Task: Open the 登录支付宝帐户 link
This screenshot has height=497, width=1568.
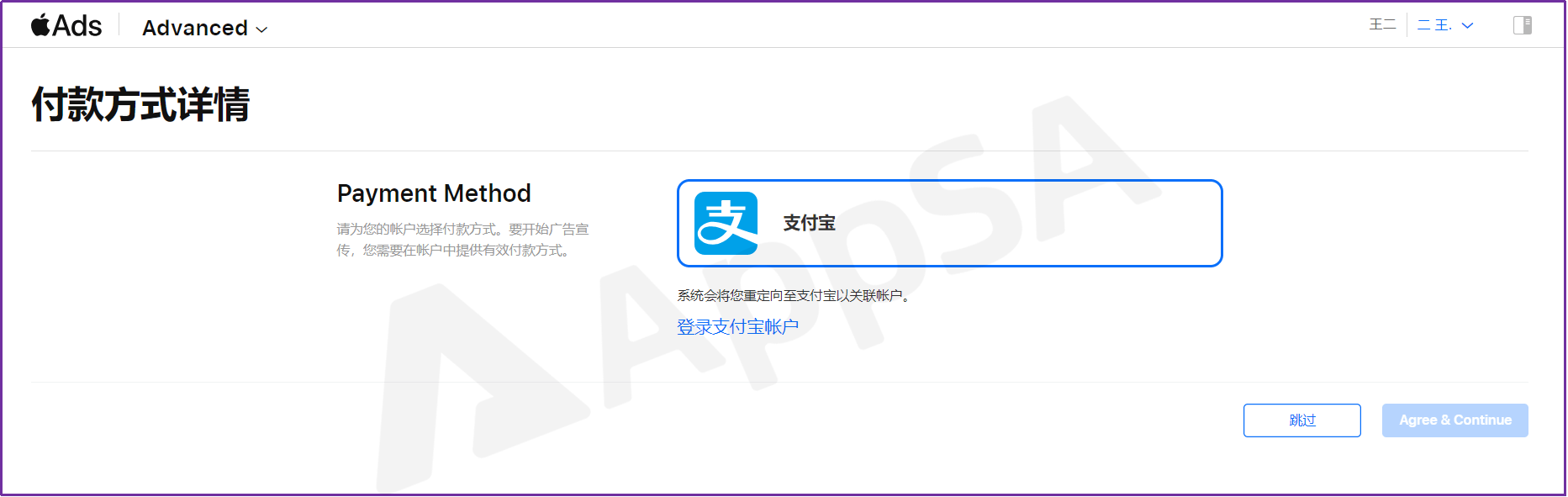Action: coord(737,327)
